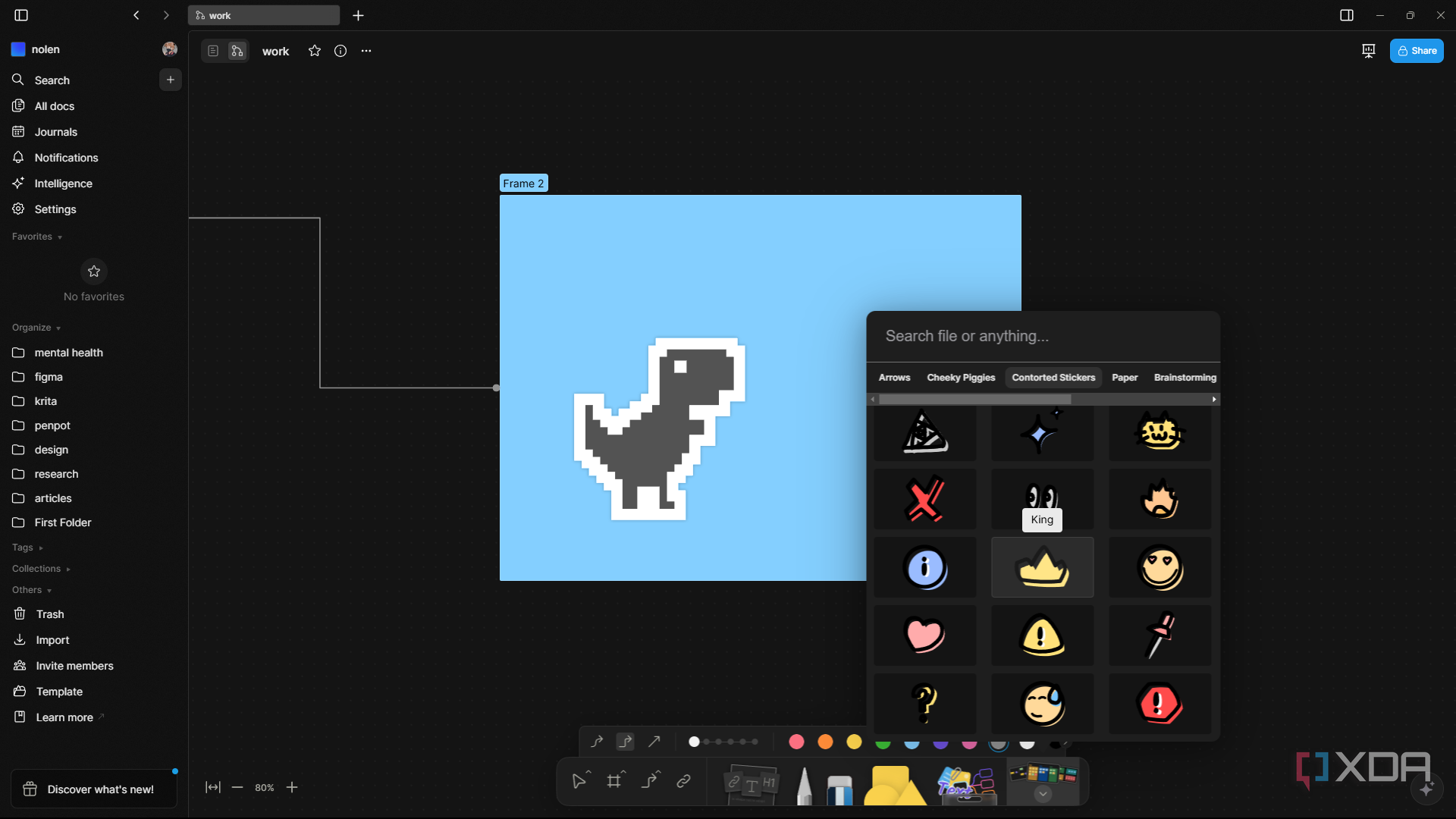The image size is (1456, 819).
Task: Insert the heart-eyes smiley sticker
Action: tap(1159, 567)
